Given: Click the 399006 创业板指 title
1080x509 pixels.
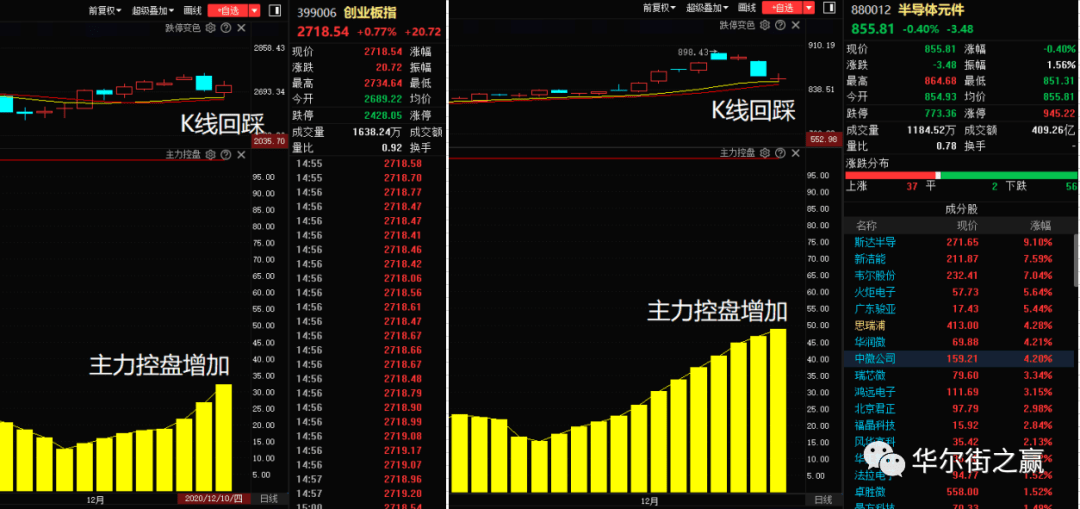Looking at the screenshot, I should pos(346,12).
